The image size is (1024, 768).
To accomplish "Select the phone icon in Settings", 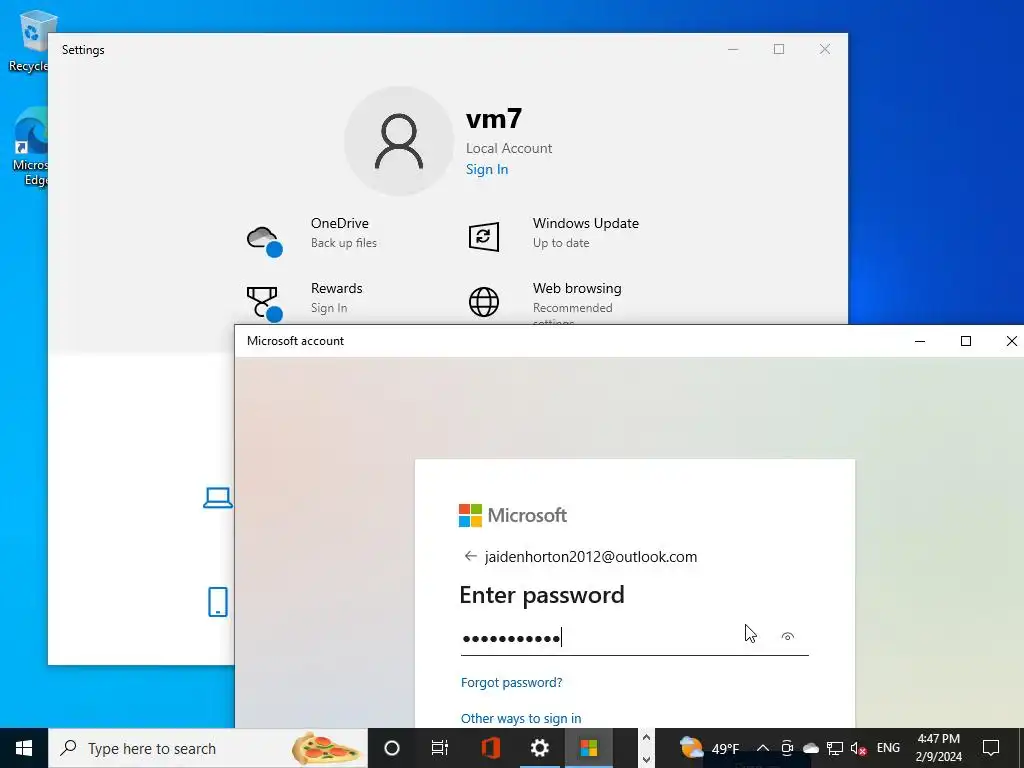I will 217,601.
